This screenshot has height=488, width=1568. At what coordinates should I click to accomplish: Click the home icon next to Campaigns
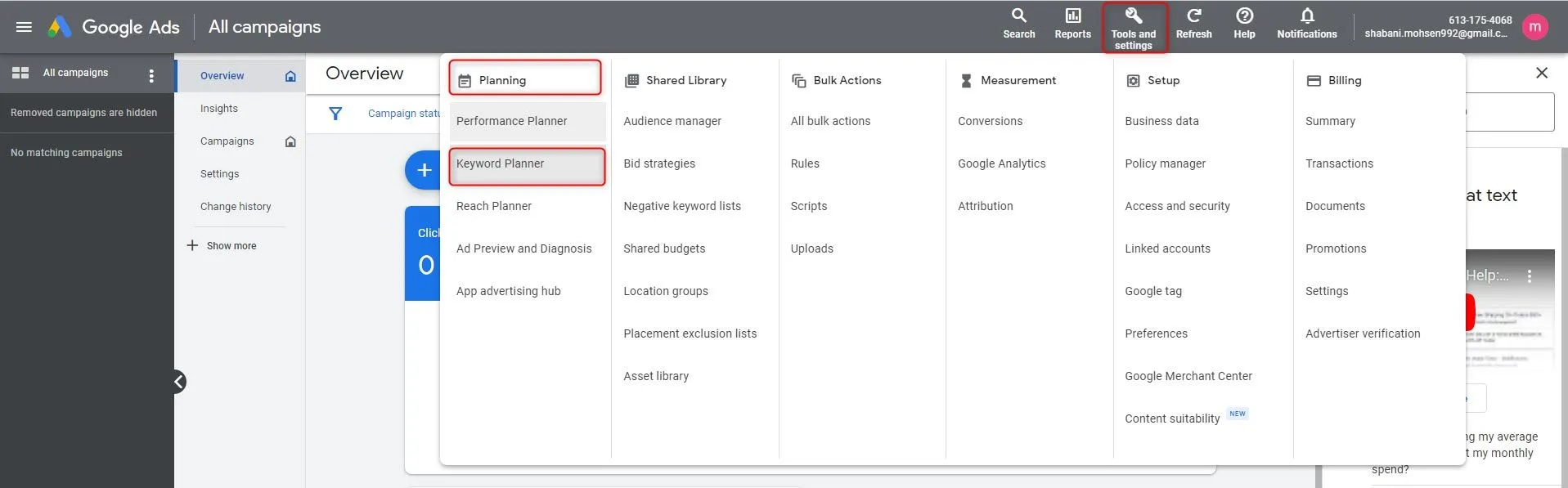(290, 141)
